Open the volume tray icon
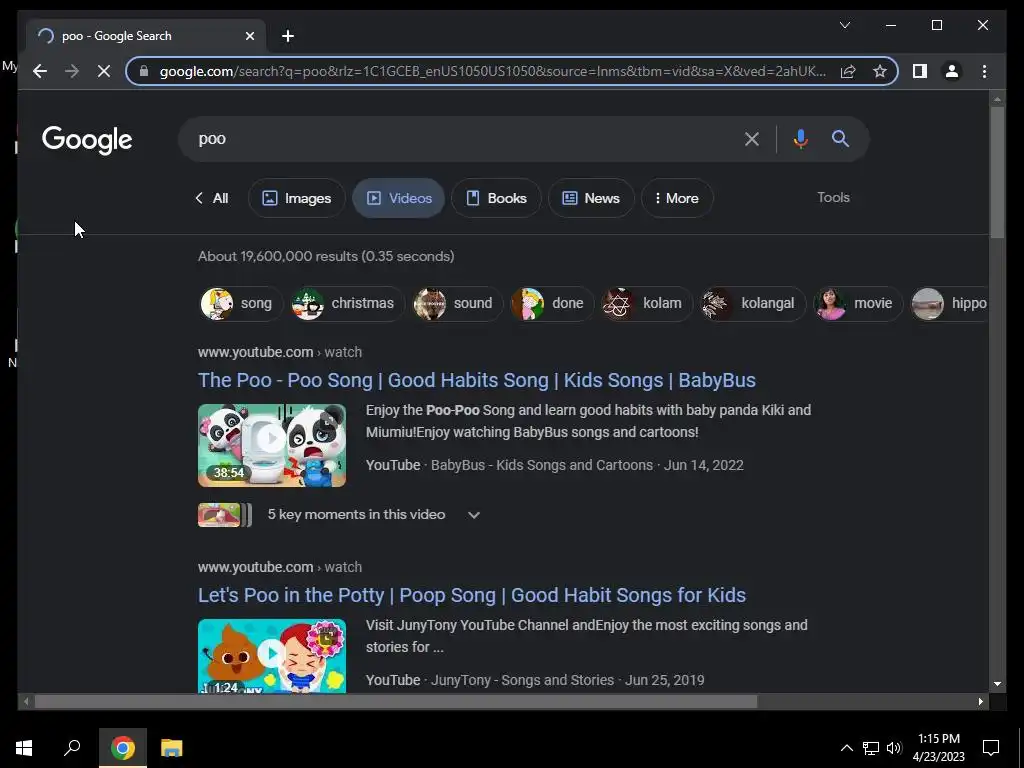This screenshot has width=1024, height=768. 894,748
